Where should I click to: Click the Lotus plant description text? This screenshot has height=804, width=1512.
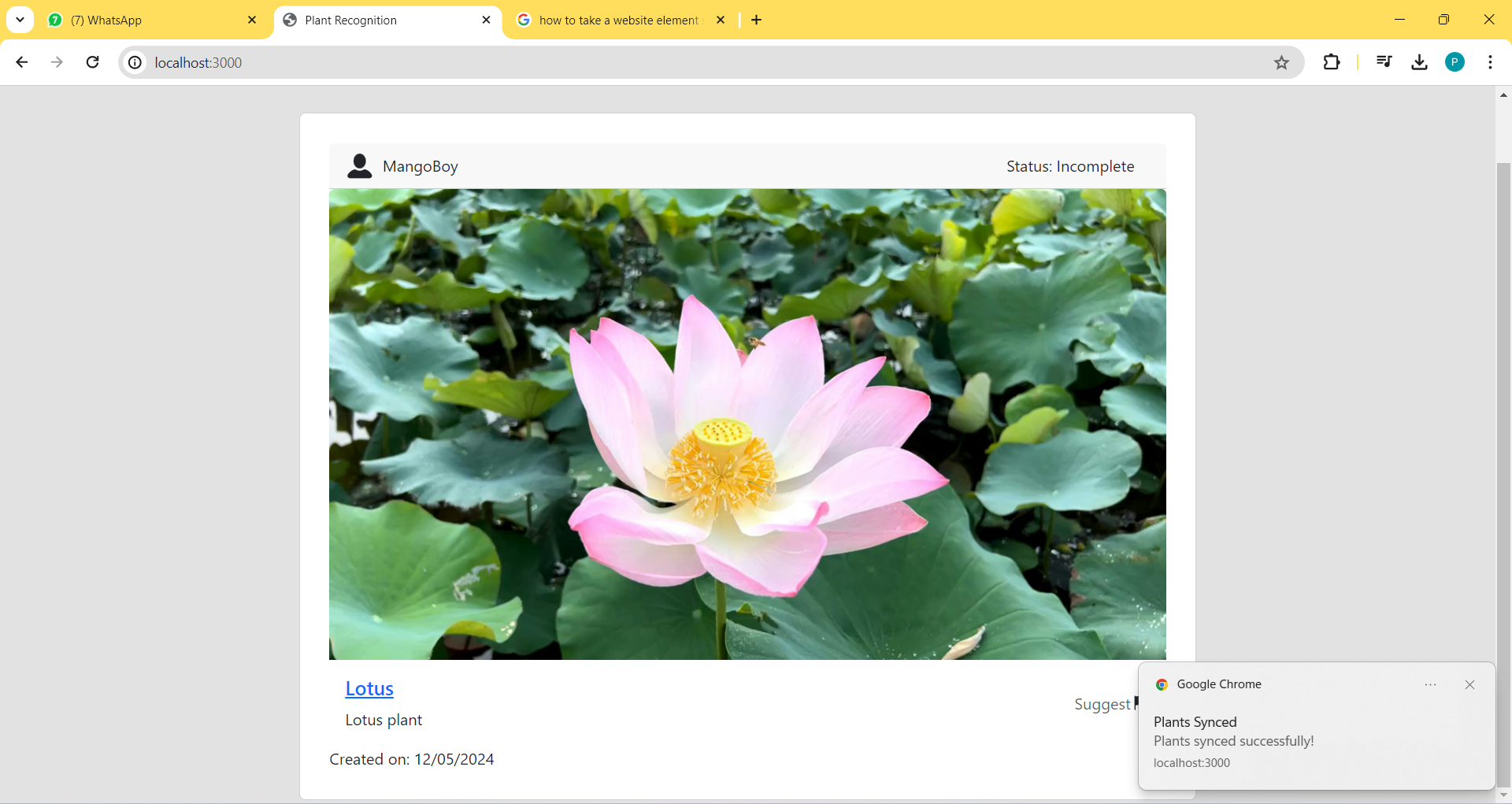(x=384, y=720)
